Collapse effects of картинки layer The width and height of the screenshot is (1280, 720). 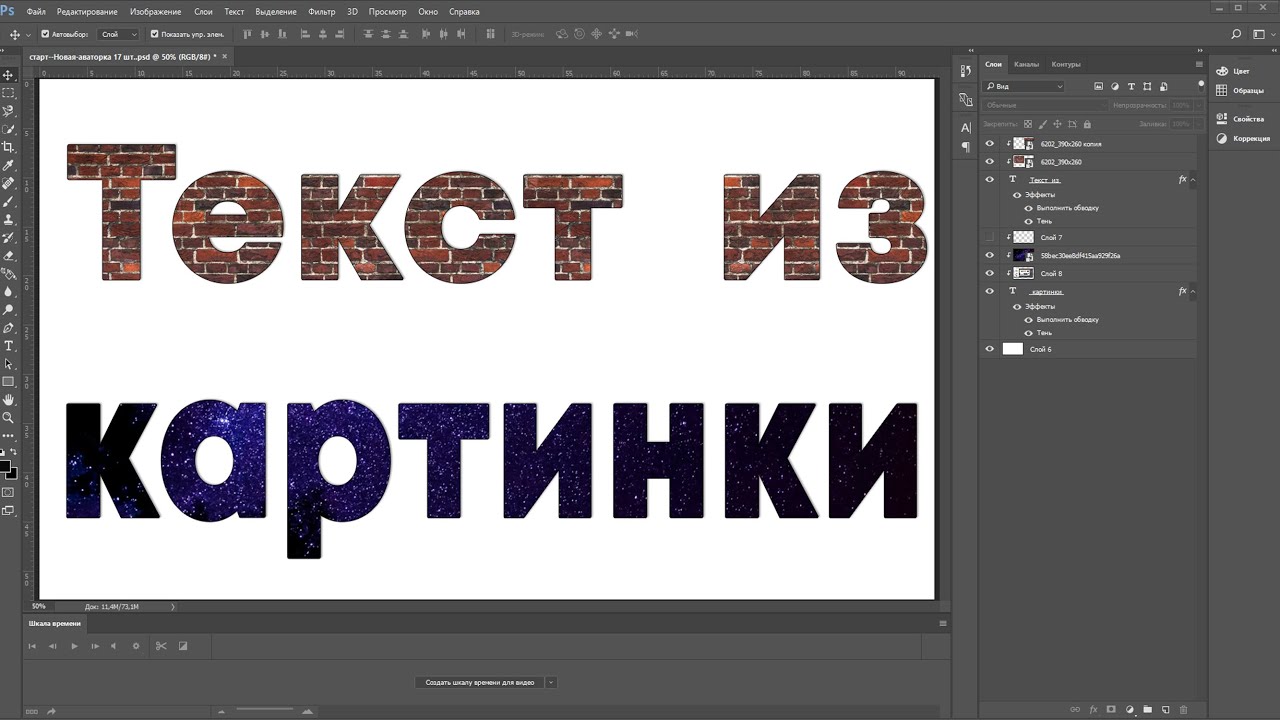pyautogui.click(x=1193, y=292)
